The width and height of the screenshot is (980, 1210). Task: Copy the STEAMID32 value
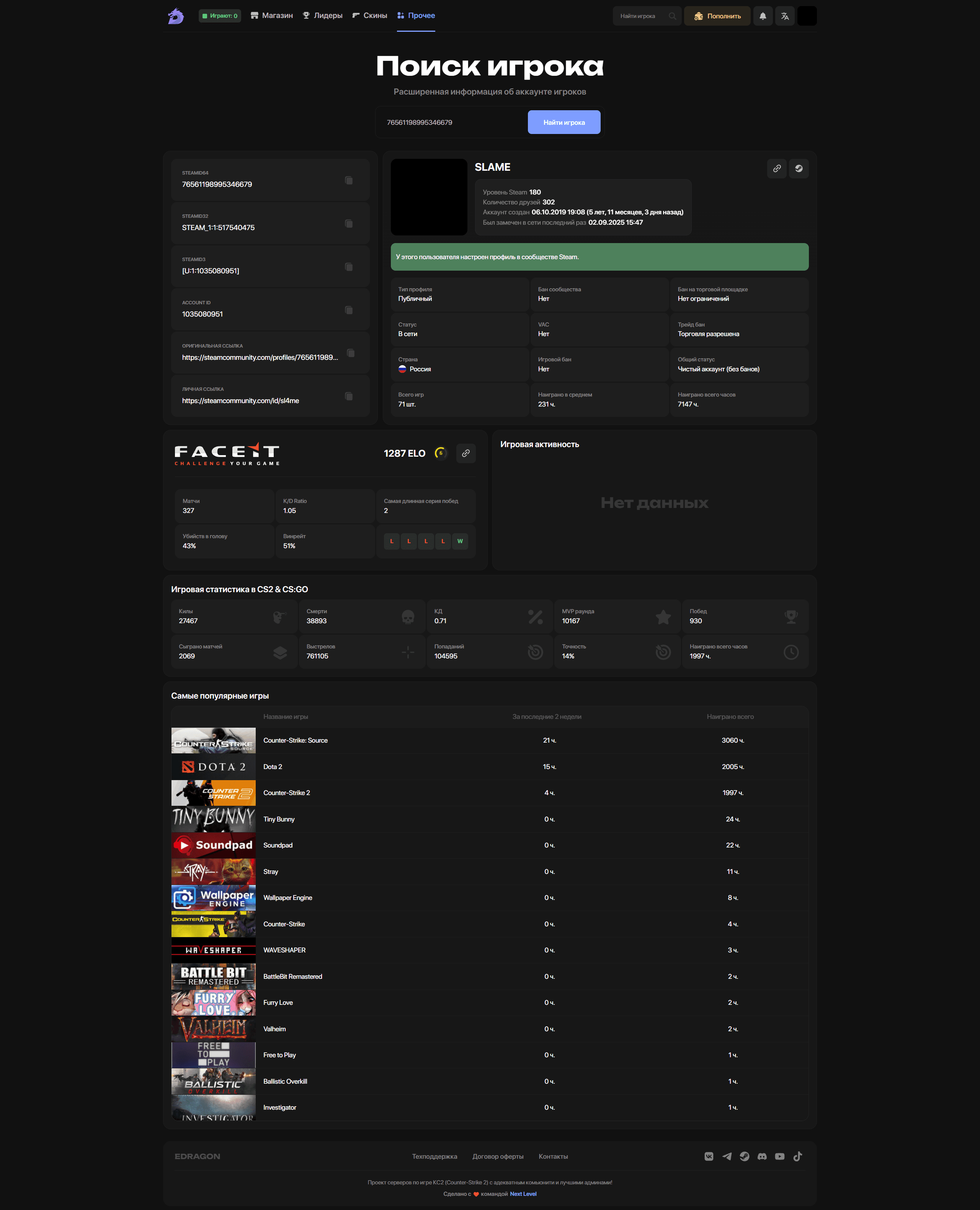(x=349, y=224)
